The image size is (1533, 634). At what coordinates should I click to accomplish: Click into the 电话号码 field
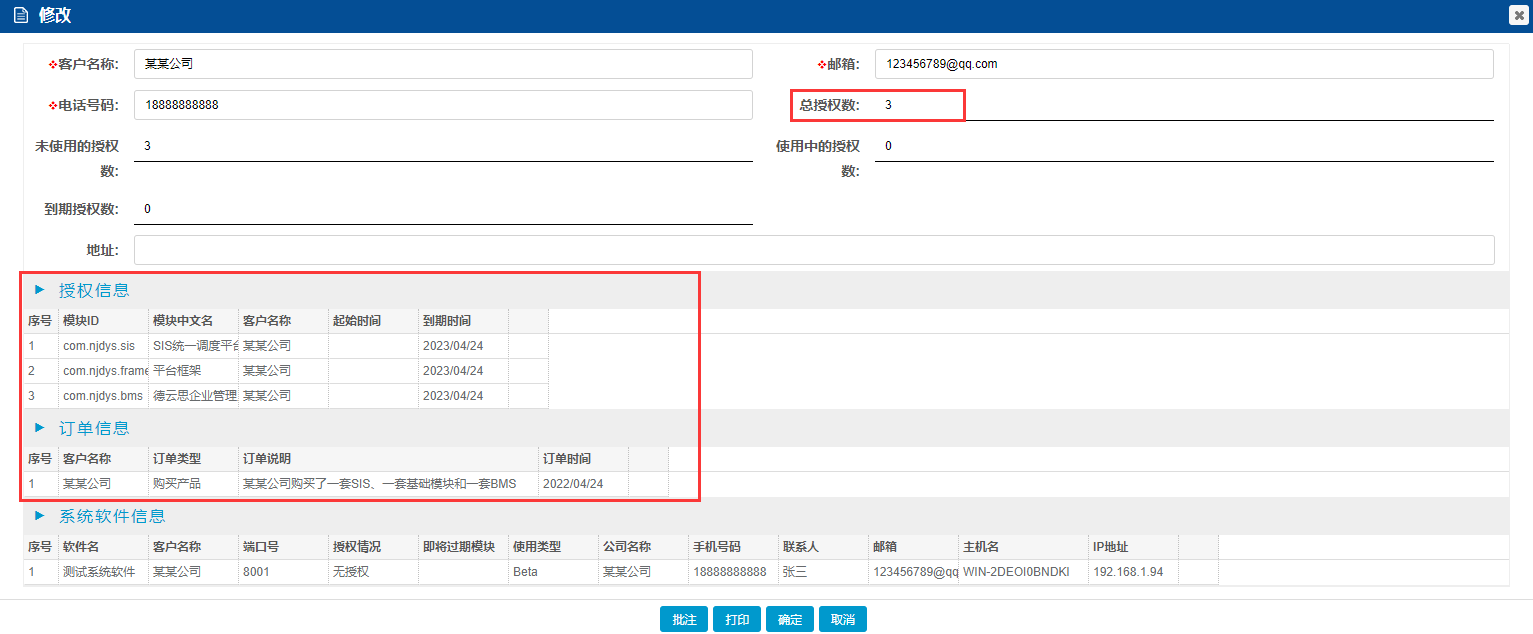point(443,105)
